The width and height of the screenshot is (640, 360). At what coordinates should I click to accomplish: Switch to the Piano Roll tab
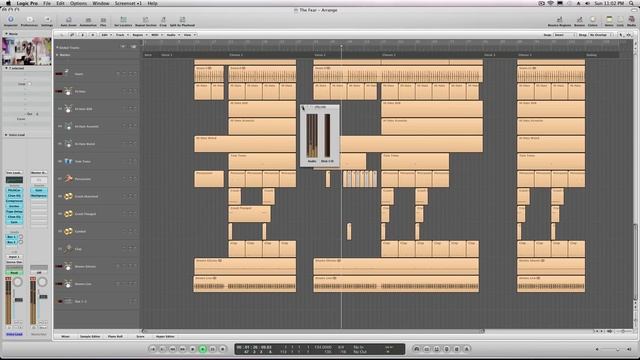coord(115,336)
